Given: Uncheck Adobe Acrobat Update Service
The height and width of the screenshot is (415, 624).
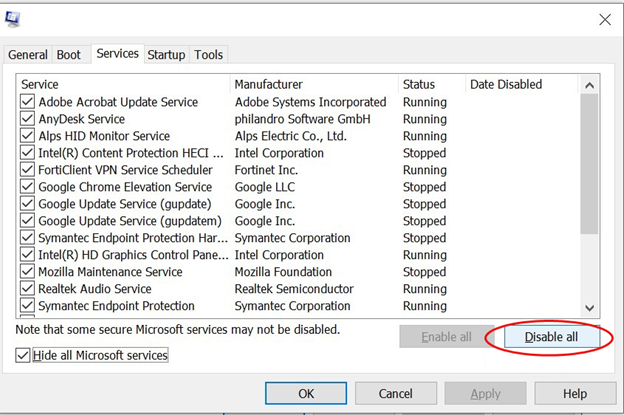Looking at the screenshot, I should tap(27, 102).
